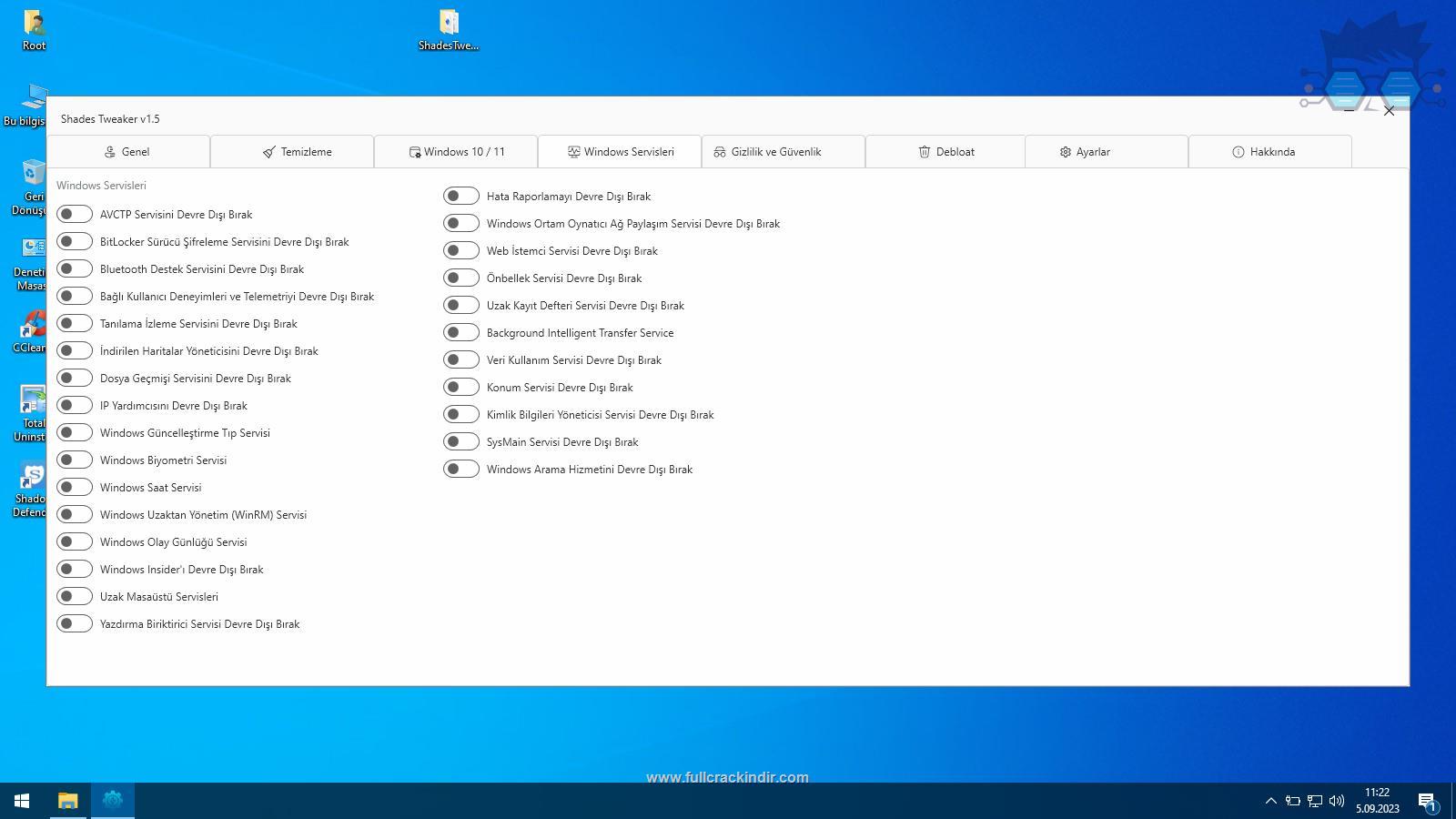Toggle Hata Raporlamayı Devre Dışı Bırak
The image size is (1456, 819).
point(461,196)
